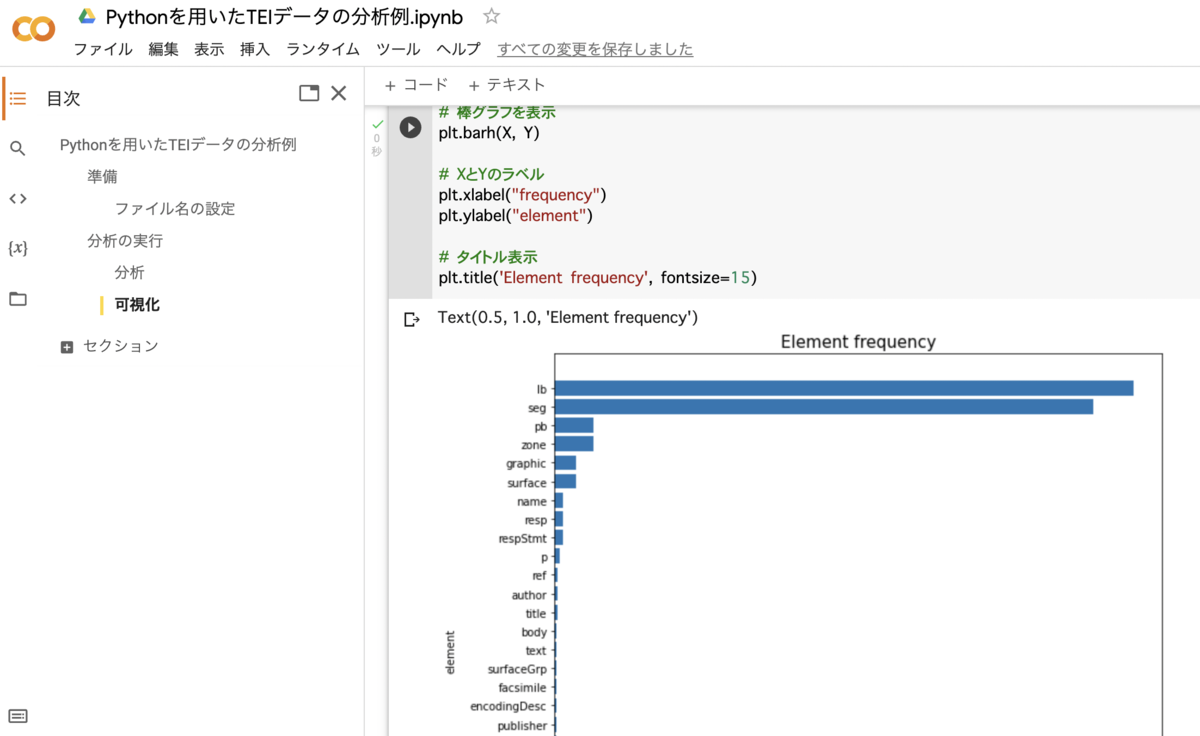Click the Google Drive icon beside the title

tap(88, 14)
